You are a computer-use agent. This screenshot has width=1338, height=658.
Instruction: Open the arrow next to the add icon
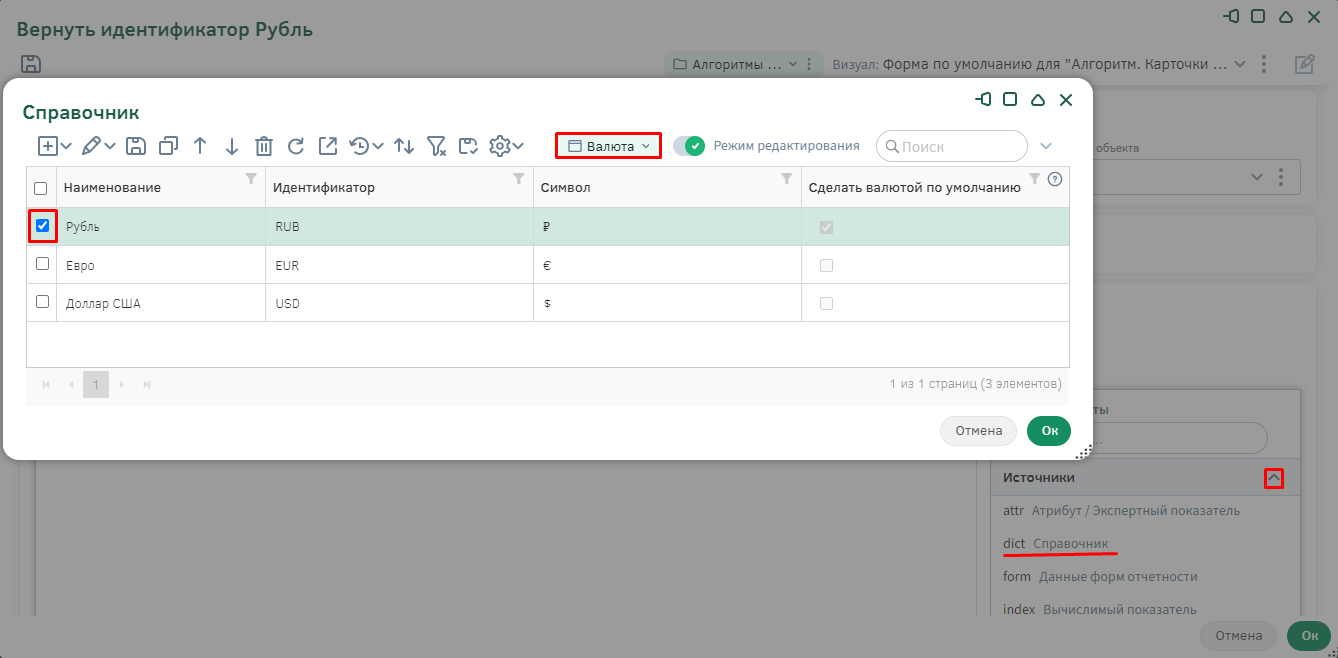coord(66,146)
